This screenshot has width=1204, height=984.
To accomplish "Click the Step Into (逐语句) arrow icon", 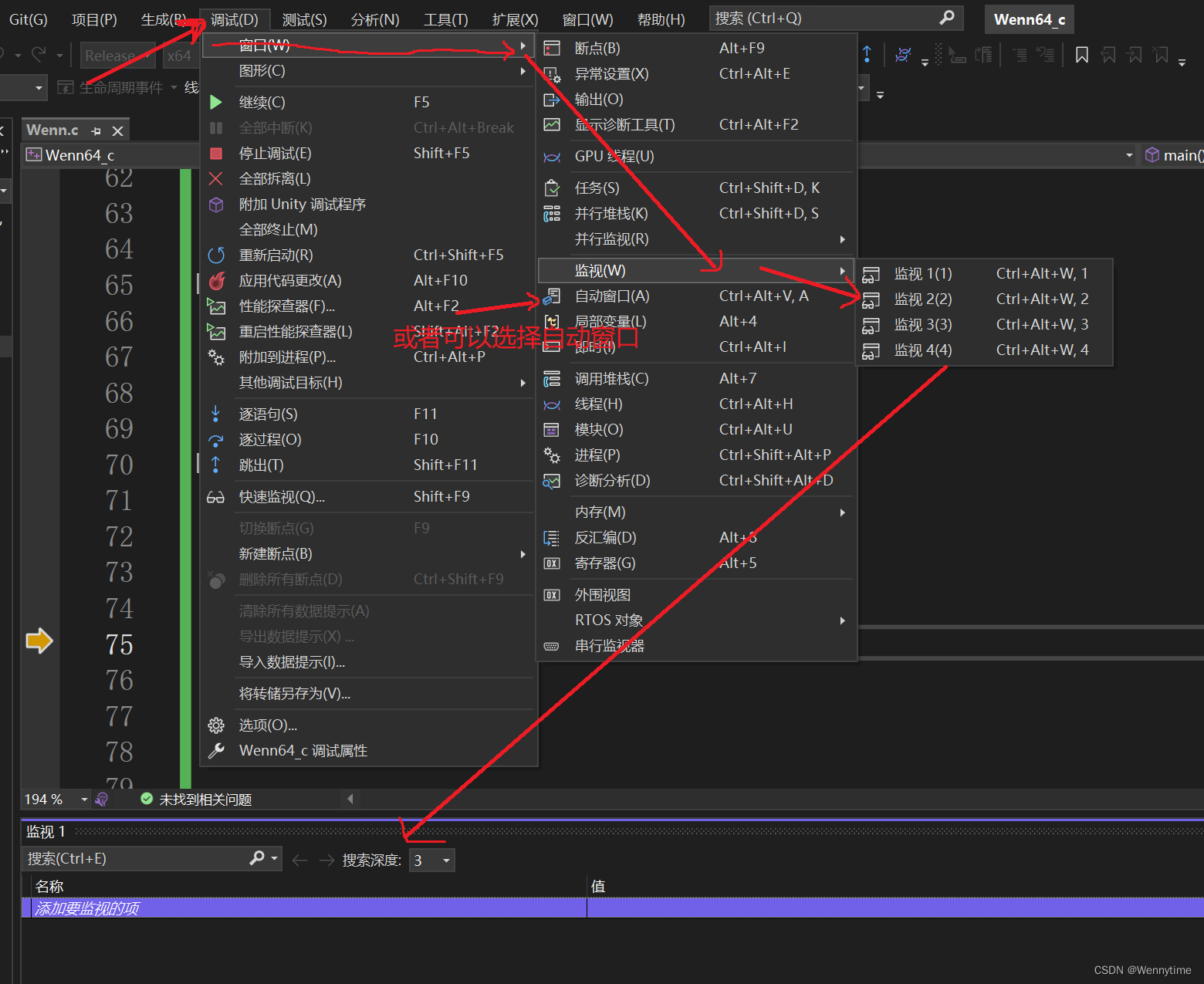I will pyautogui.click(x=216, y=414).
